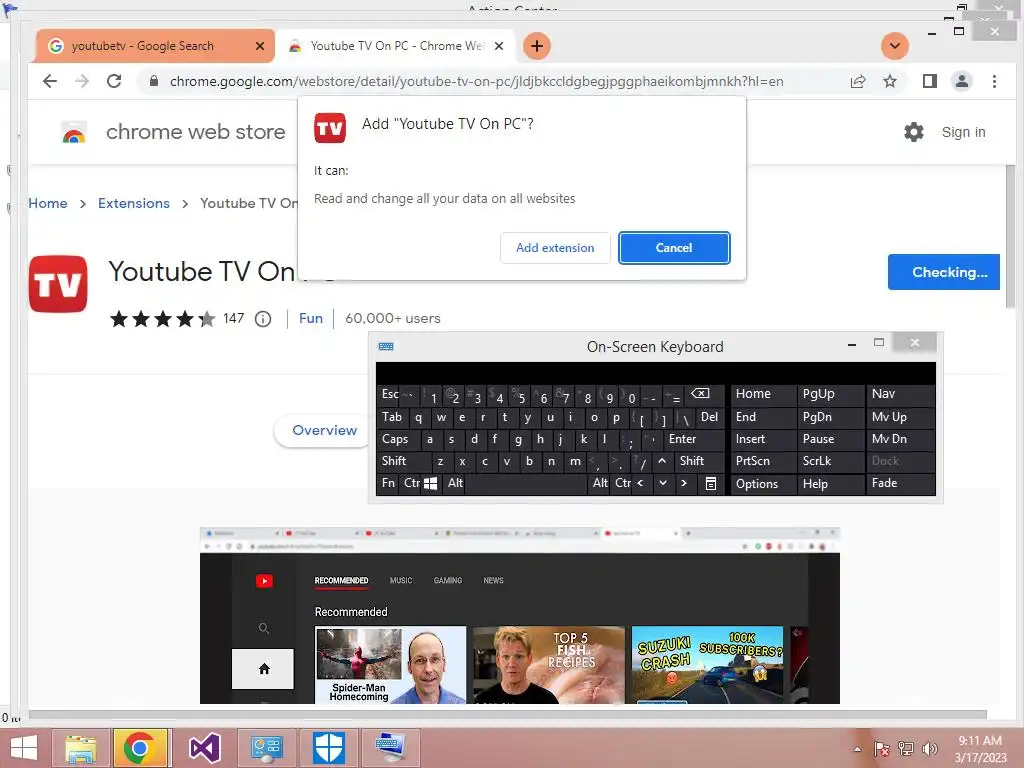Select the Overview tab
The height and width of the screenshot is (768, 1024).
(325, 430)
